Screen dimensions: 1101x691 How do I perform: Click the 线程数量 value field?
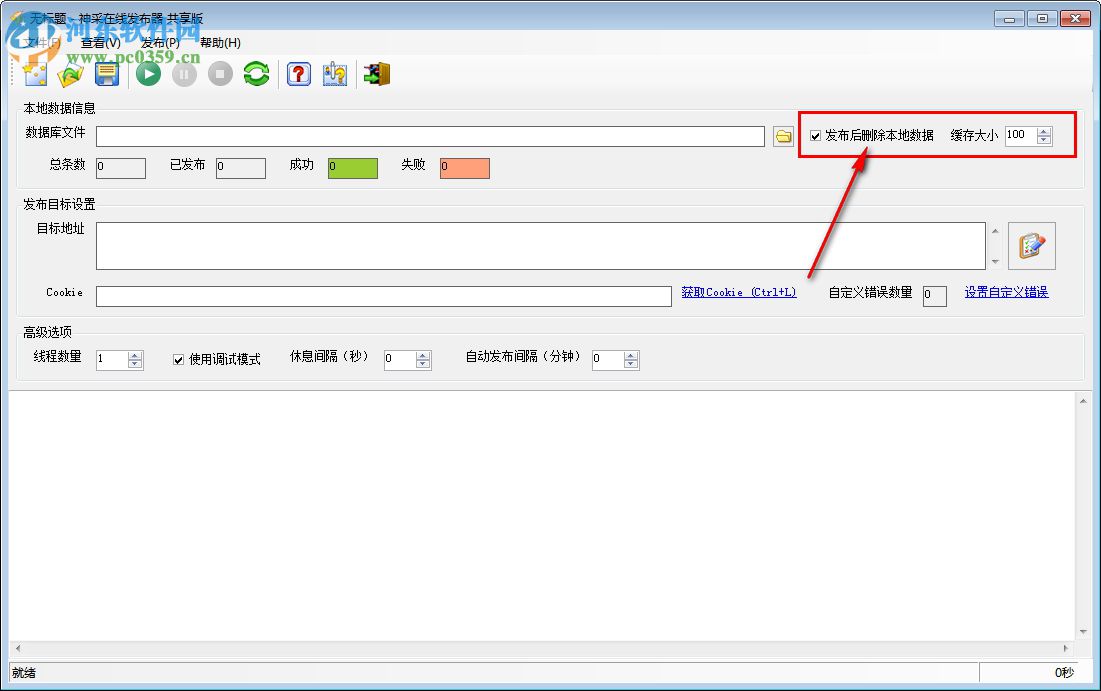click(x=112, y=360)
